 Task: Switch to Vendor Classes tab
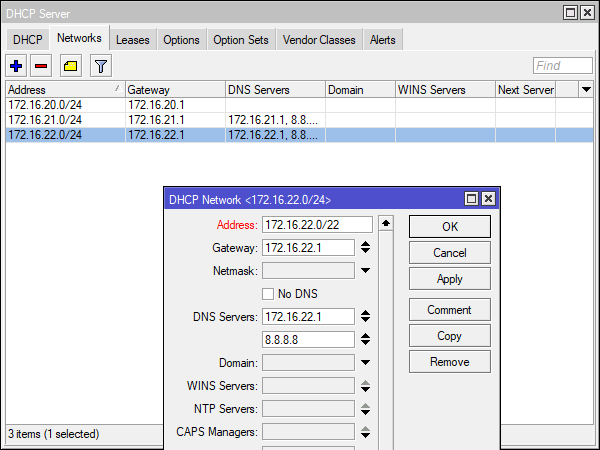(x=319, y=40)
